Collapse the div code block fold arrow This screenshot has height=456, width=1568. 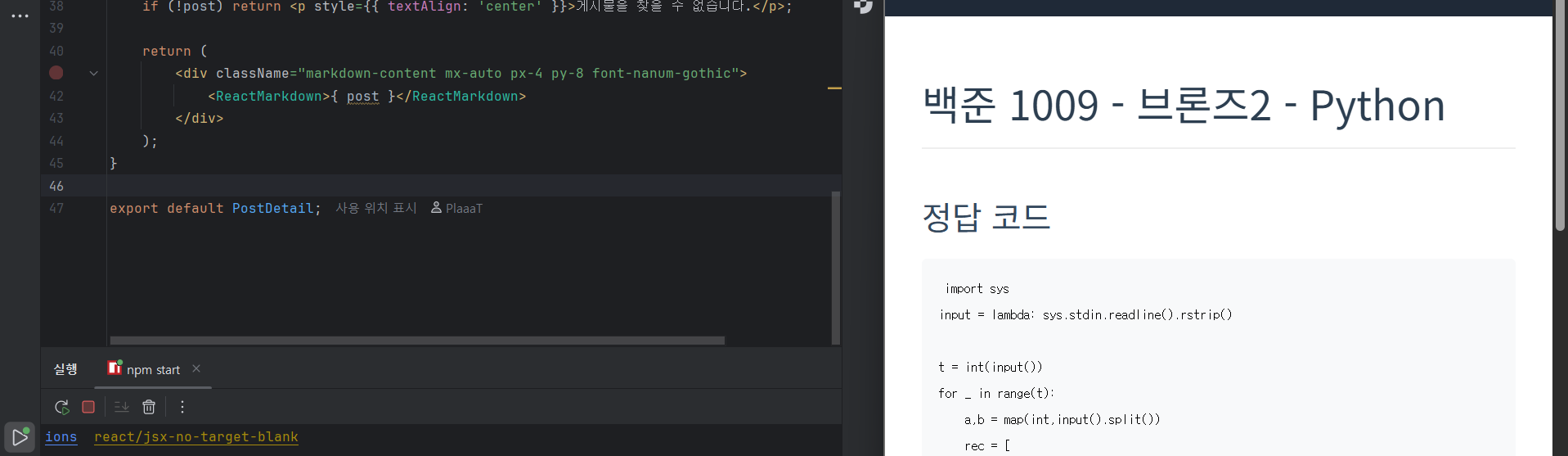(94, 73)
